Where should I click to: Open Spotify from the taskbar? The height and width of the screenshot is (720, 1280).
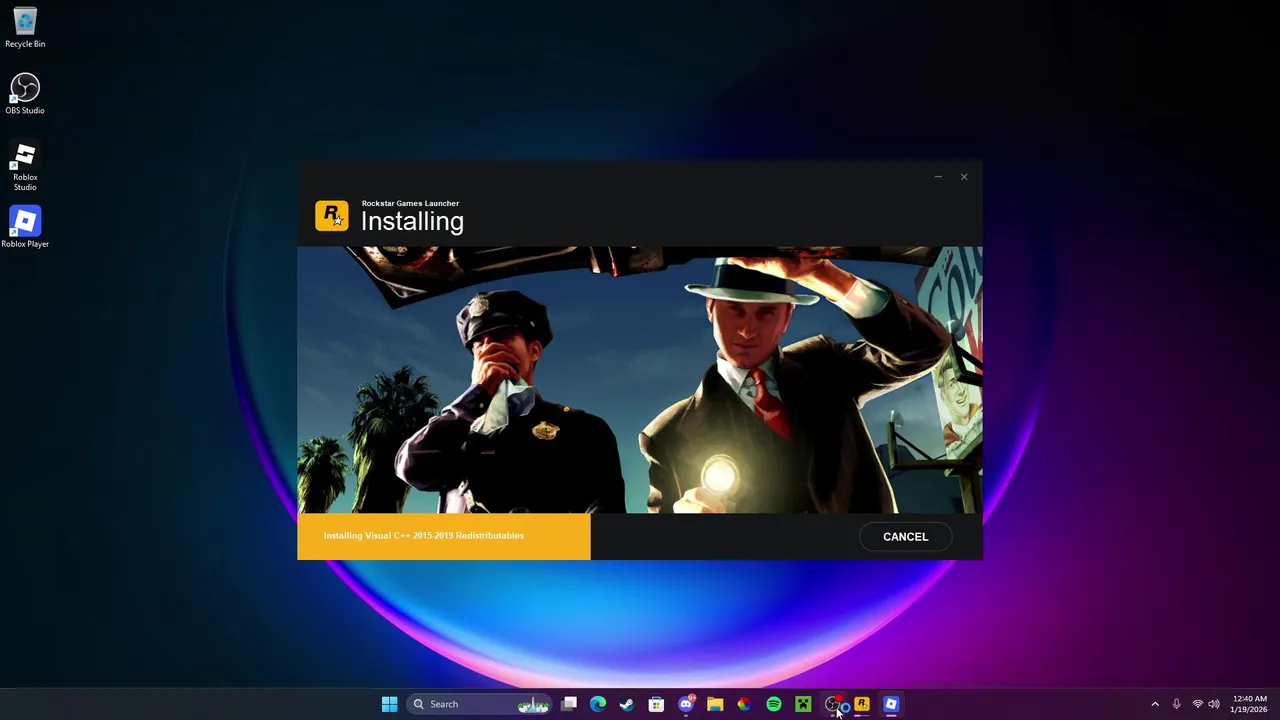774,704
